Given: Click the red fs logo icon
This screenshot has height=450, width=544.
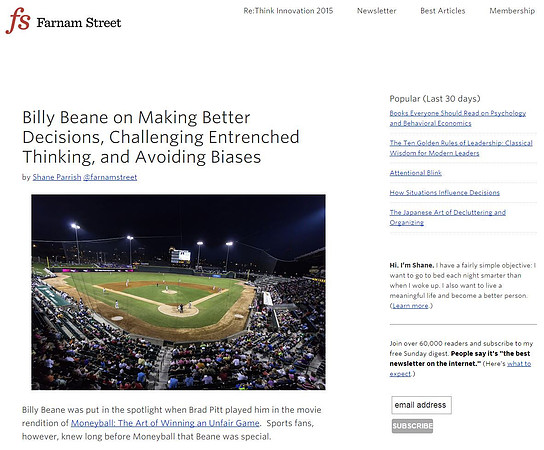Looking at the screenshot, I should 18,20.
